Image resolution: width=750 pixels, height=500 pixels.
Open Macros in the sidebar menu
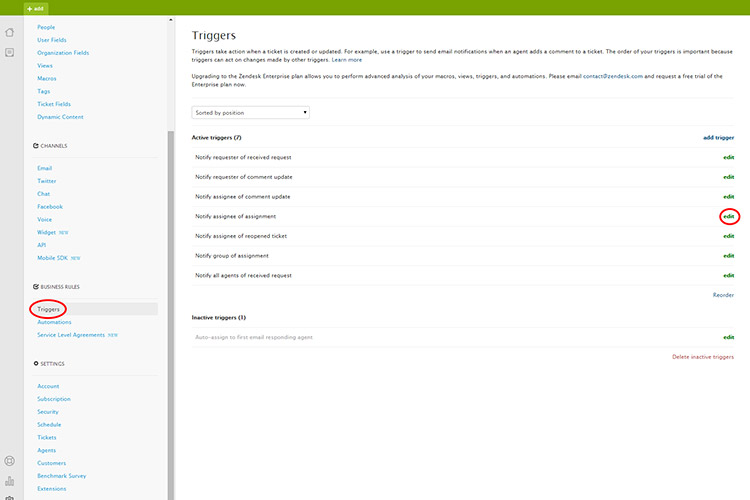46,78
